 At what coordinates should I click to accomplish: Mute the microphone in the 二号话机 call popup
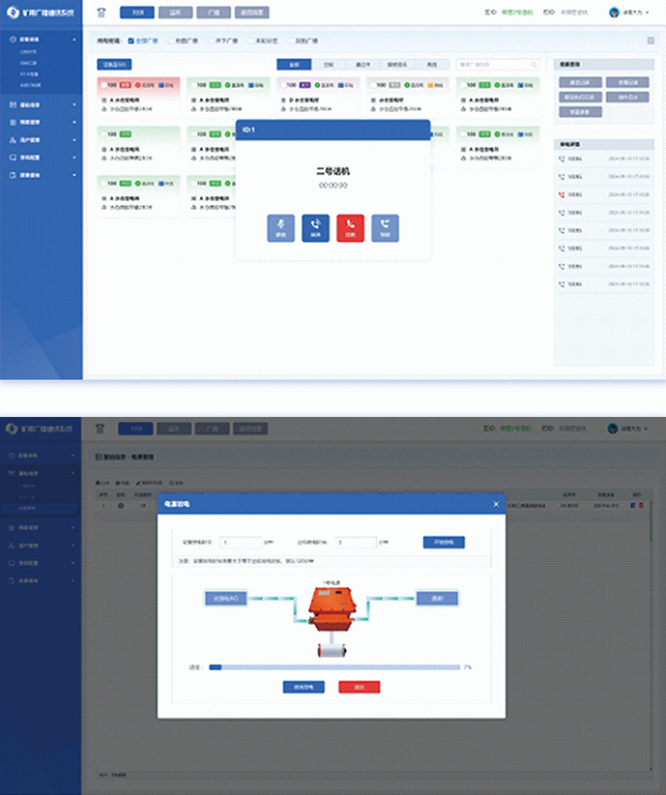tap(281, 228)
